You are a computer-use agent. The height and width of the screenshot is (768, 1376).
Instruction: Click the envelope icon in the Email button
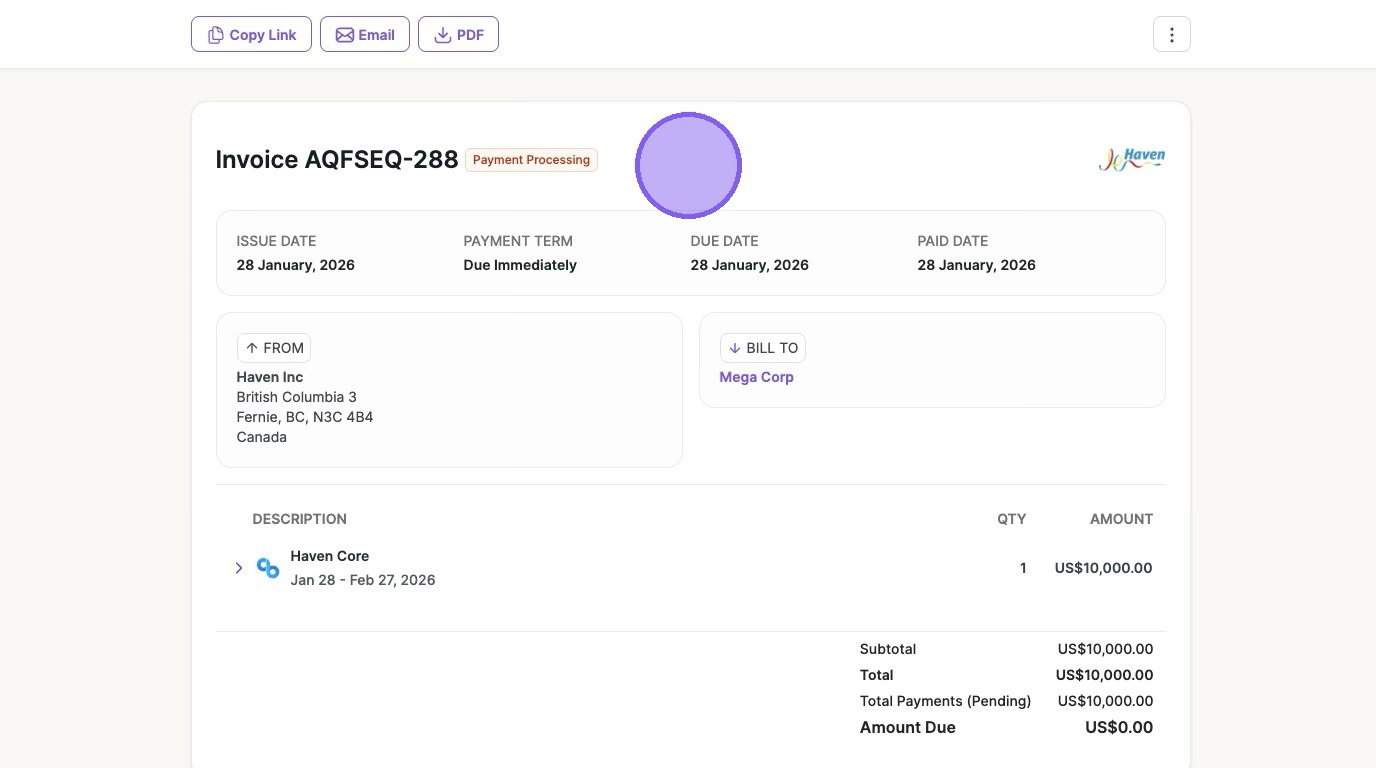point(344,35)
